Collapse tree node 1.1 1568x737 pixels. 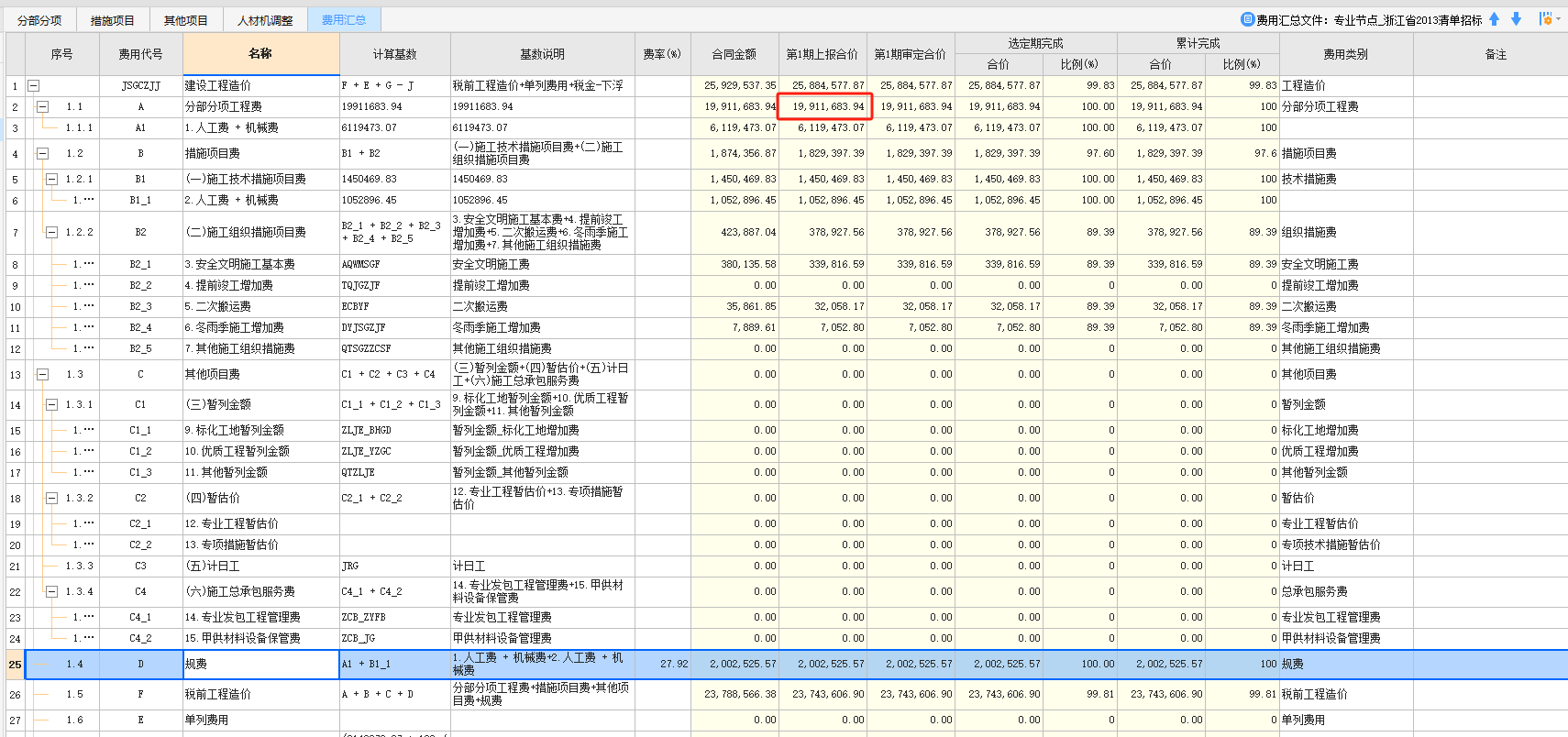(x=42, y=106)
